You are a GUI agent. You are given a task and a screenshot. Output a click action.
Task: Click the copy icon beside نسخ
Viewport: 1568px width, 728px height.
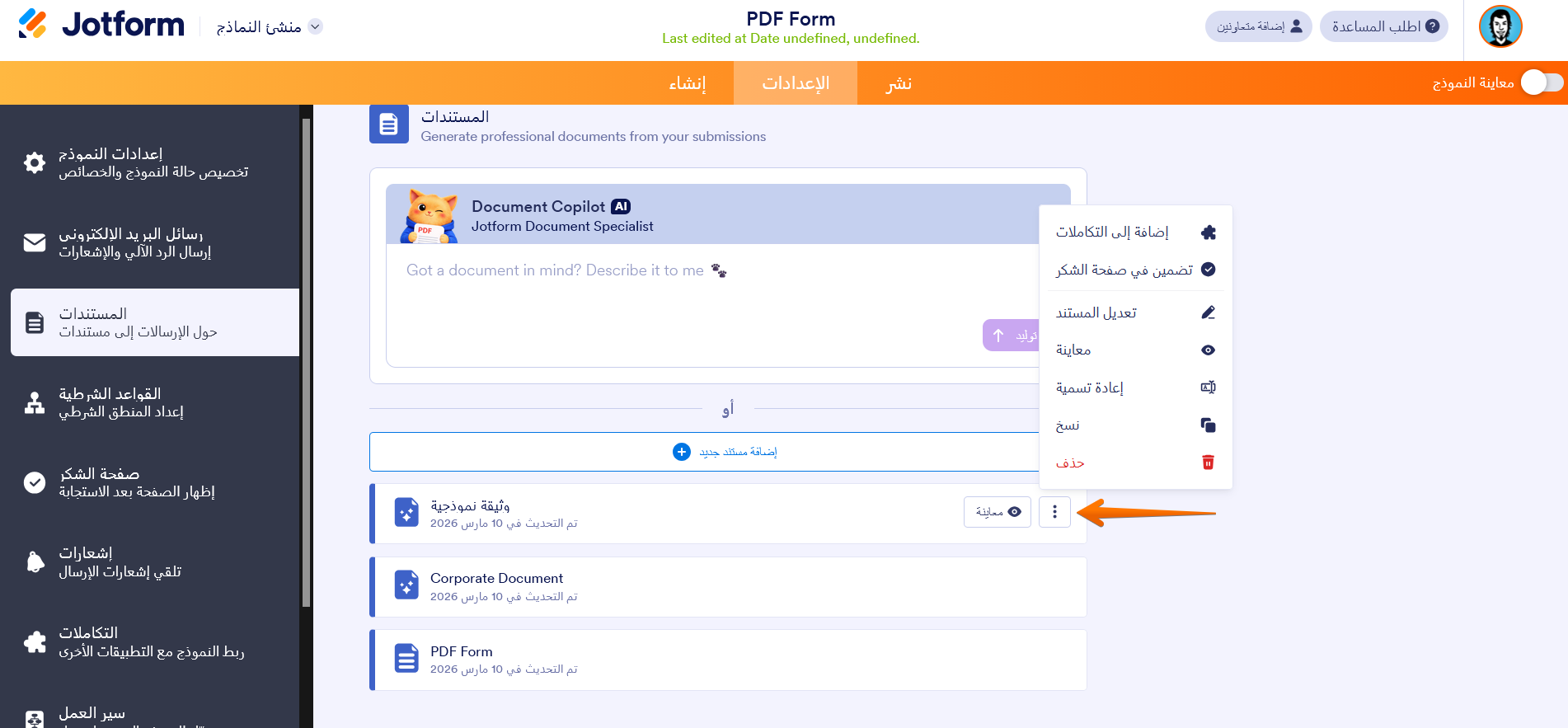click(x=1208, y=425)
